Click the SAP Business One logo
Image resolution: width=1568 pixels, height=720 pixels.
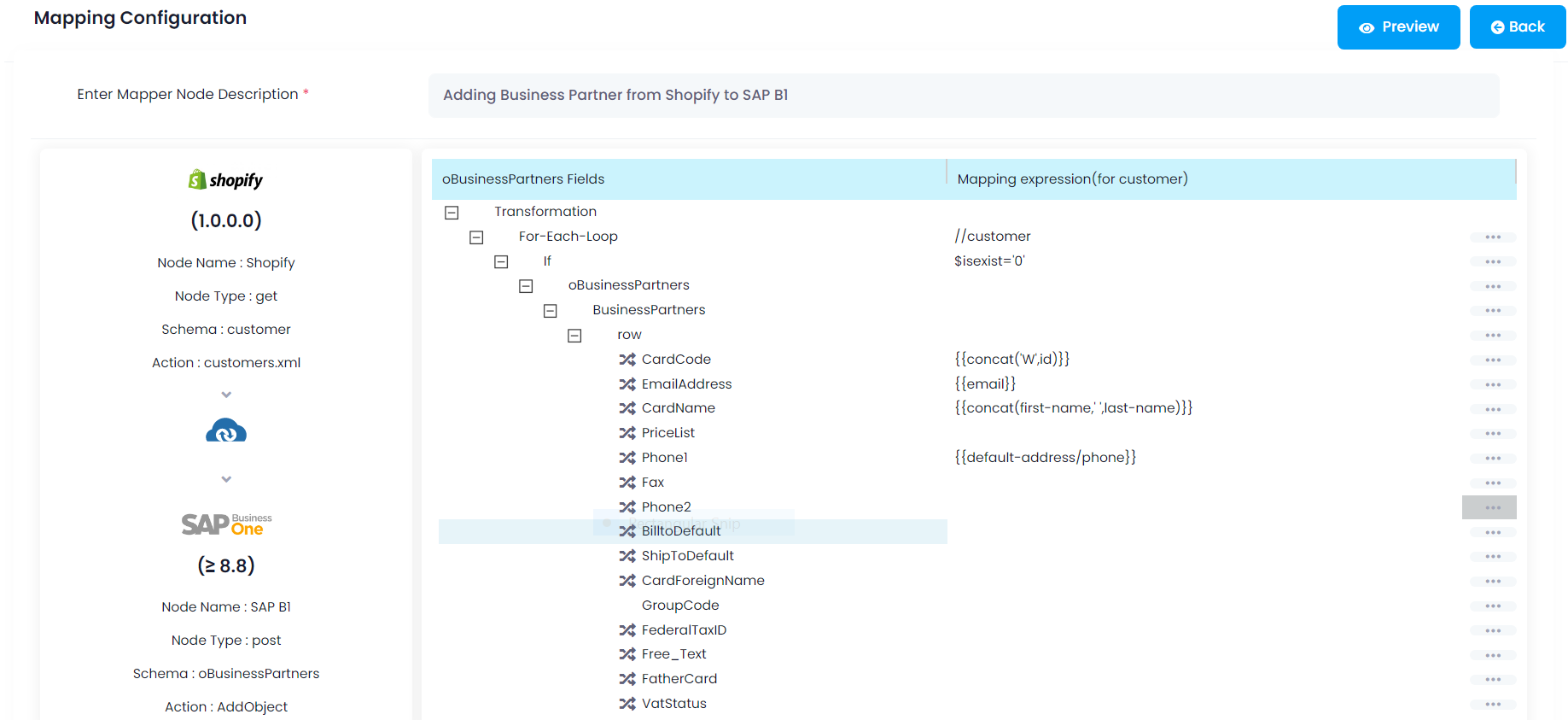coord(226,524)
